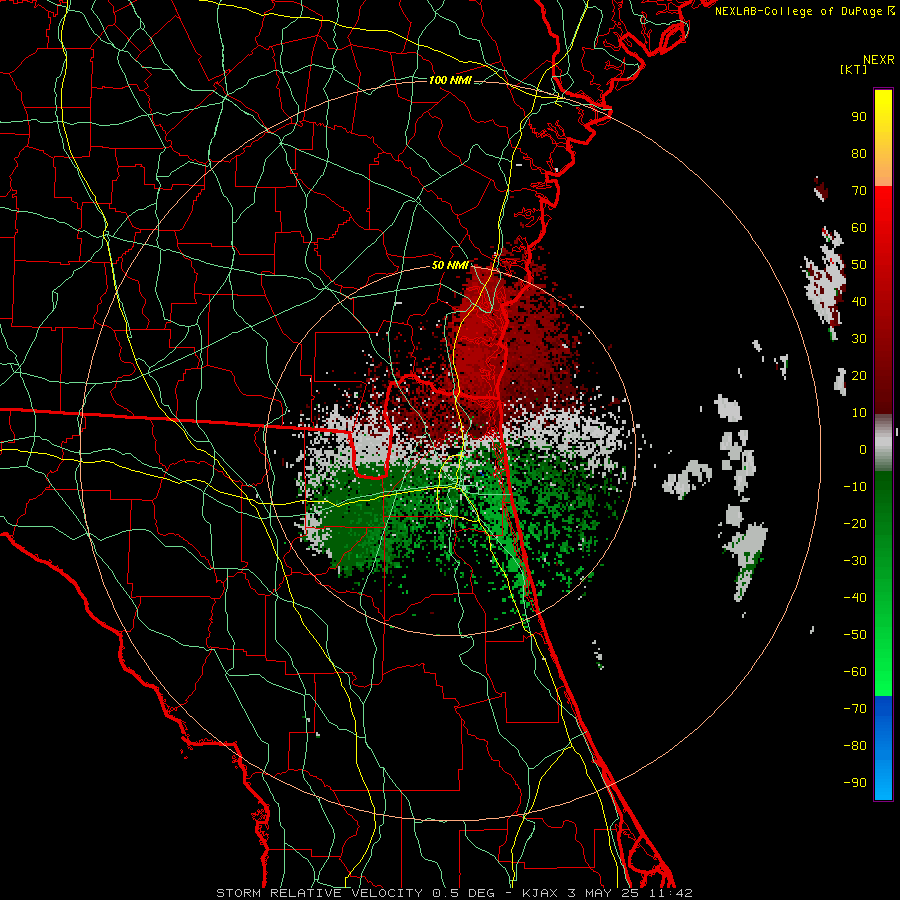Image resolution: width=900 pixels, height=900 pixels.
Task: Select the 50 NMI range ring label
Action: coord(451,265)
